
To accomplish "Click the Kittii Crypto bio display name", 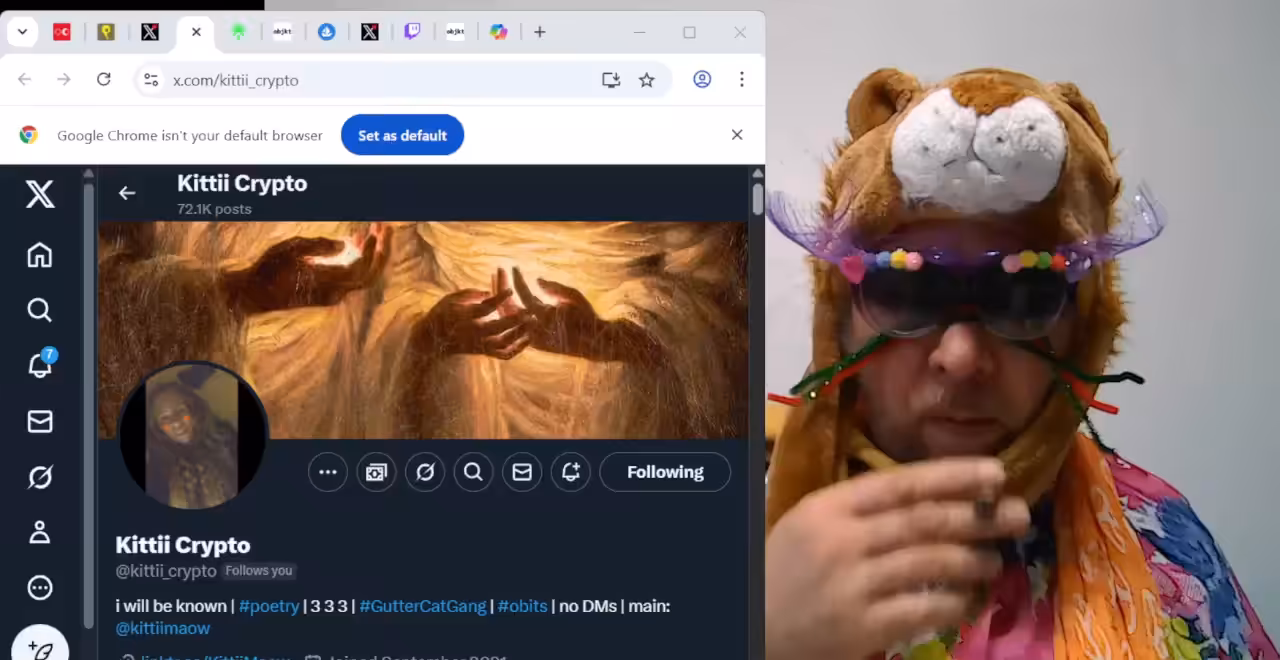I will pyautogui.click(x=183, y=545).
